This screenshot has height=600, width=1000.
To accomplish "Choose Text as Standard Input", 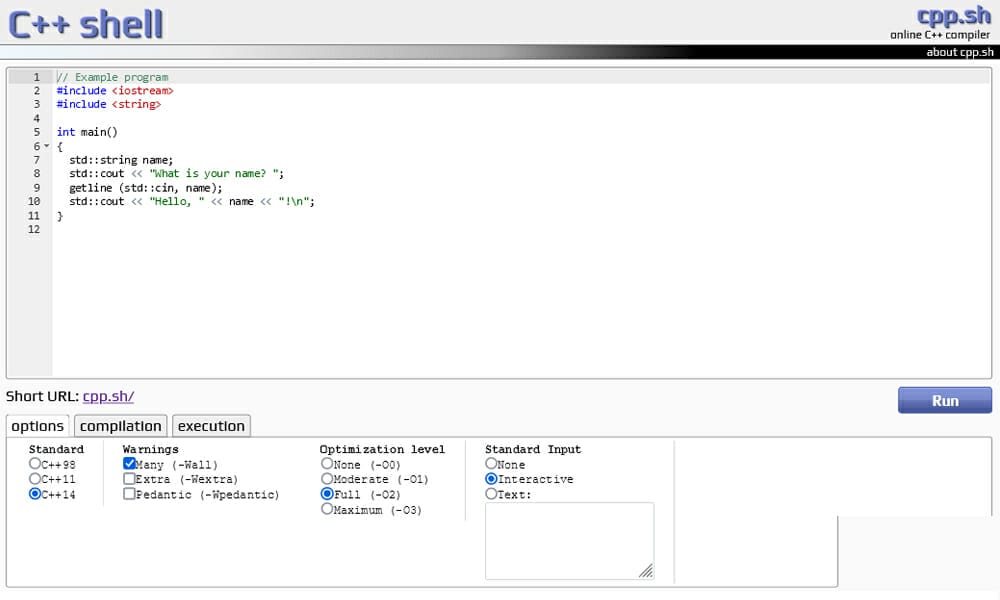I will pyautogui.click(x=489, y=494).
